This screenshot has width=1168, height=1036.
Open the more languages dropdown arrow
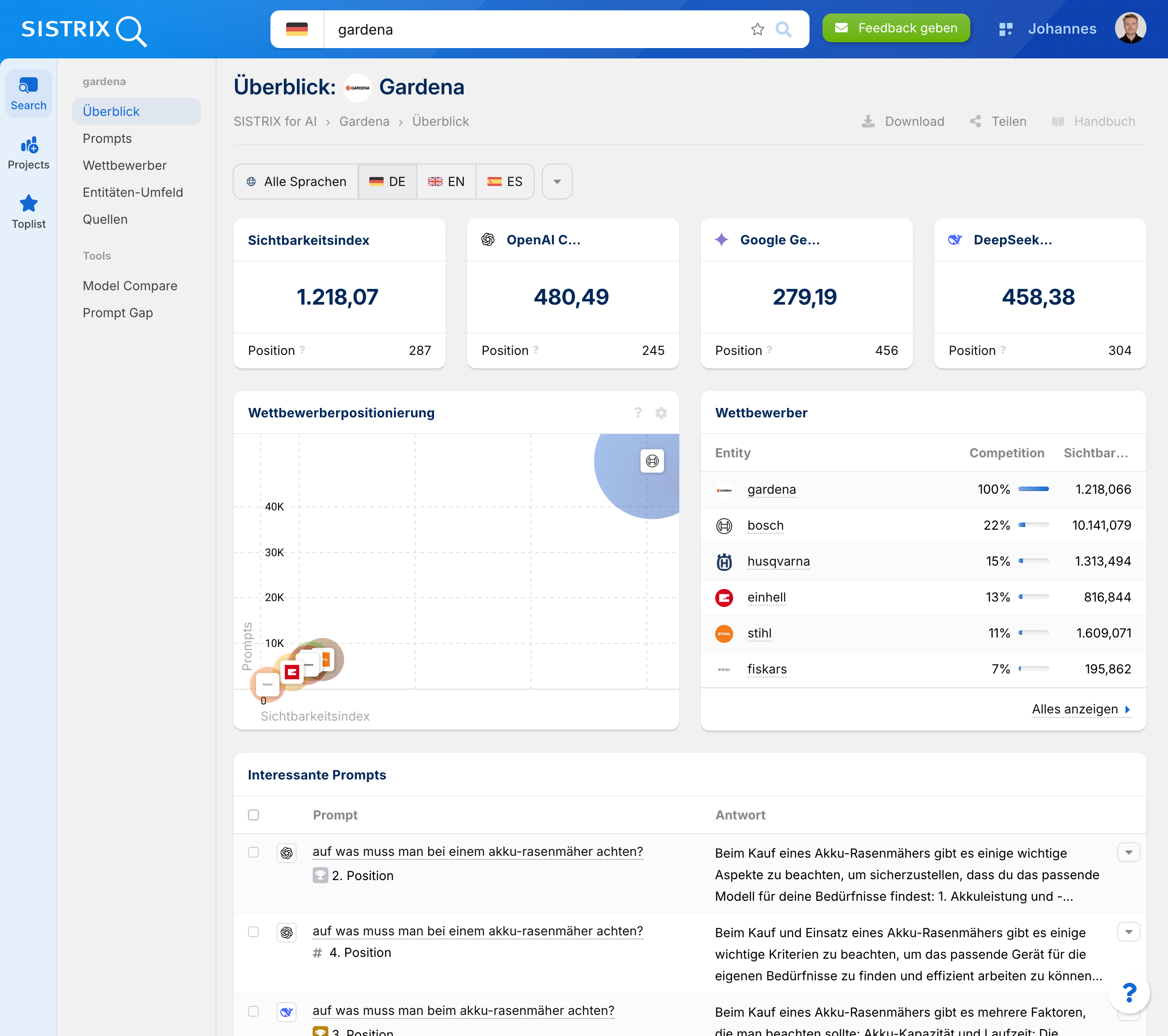(557, 182)
